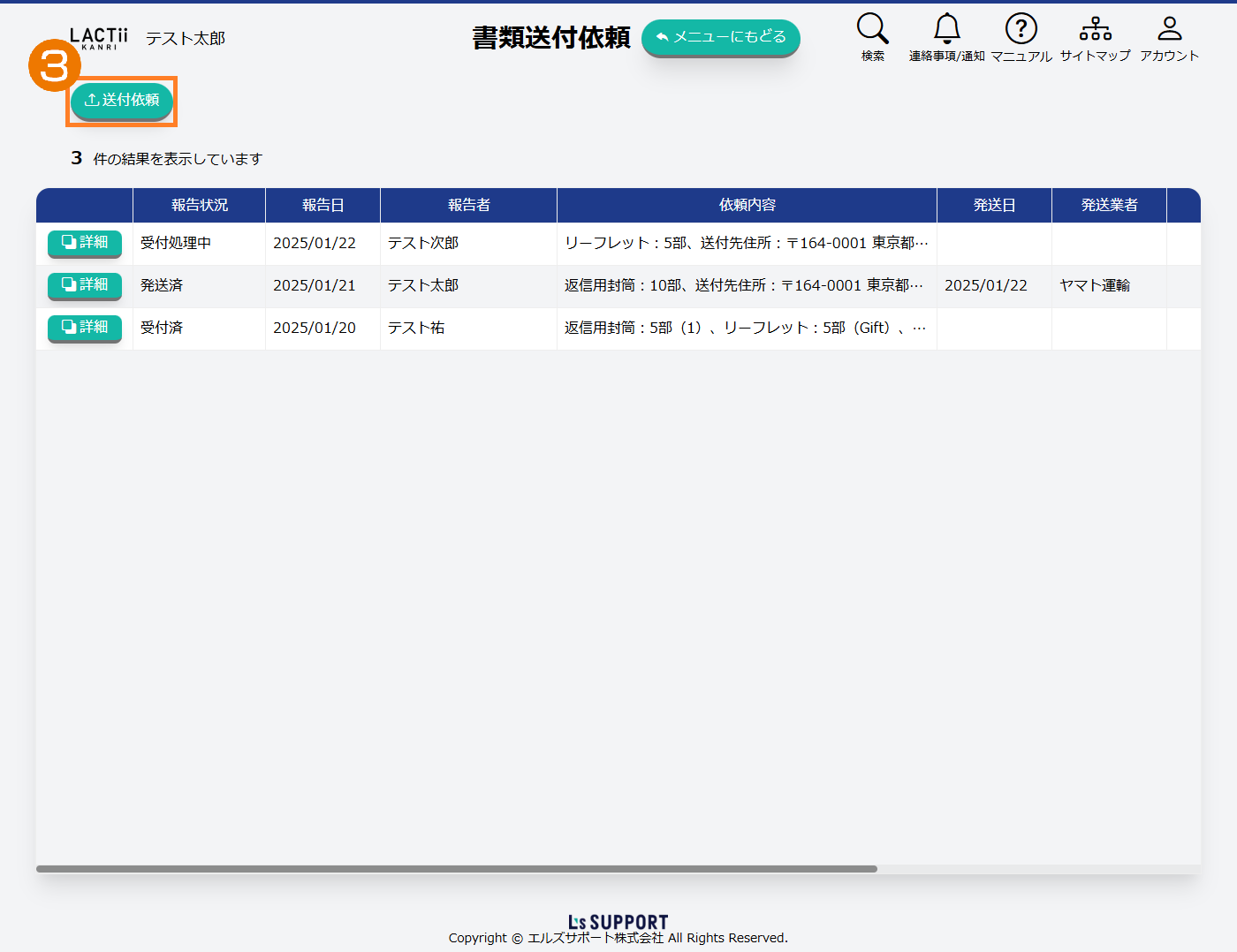Click メニューにもどる button
1237x952 pixels.
(x=720, y=37)
